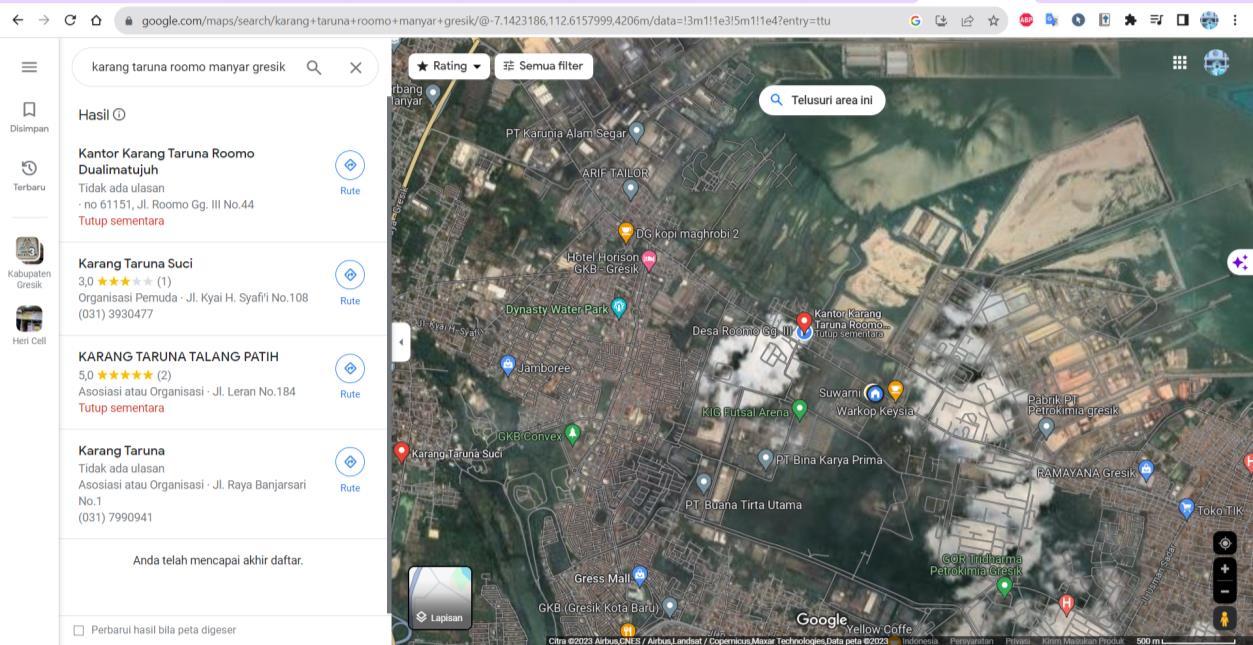Open the Adblock Plus extension icon
Viewport: 1253px width, 645px height.
[1026, 19]
